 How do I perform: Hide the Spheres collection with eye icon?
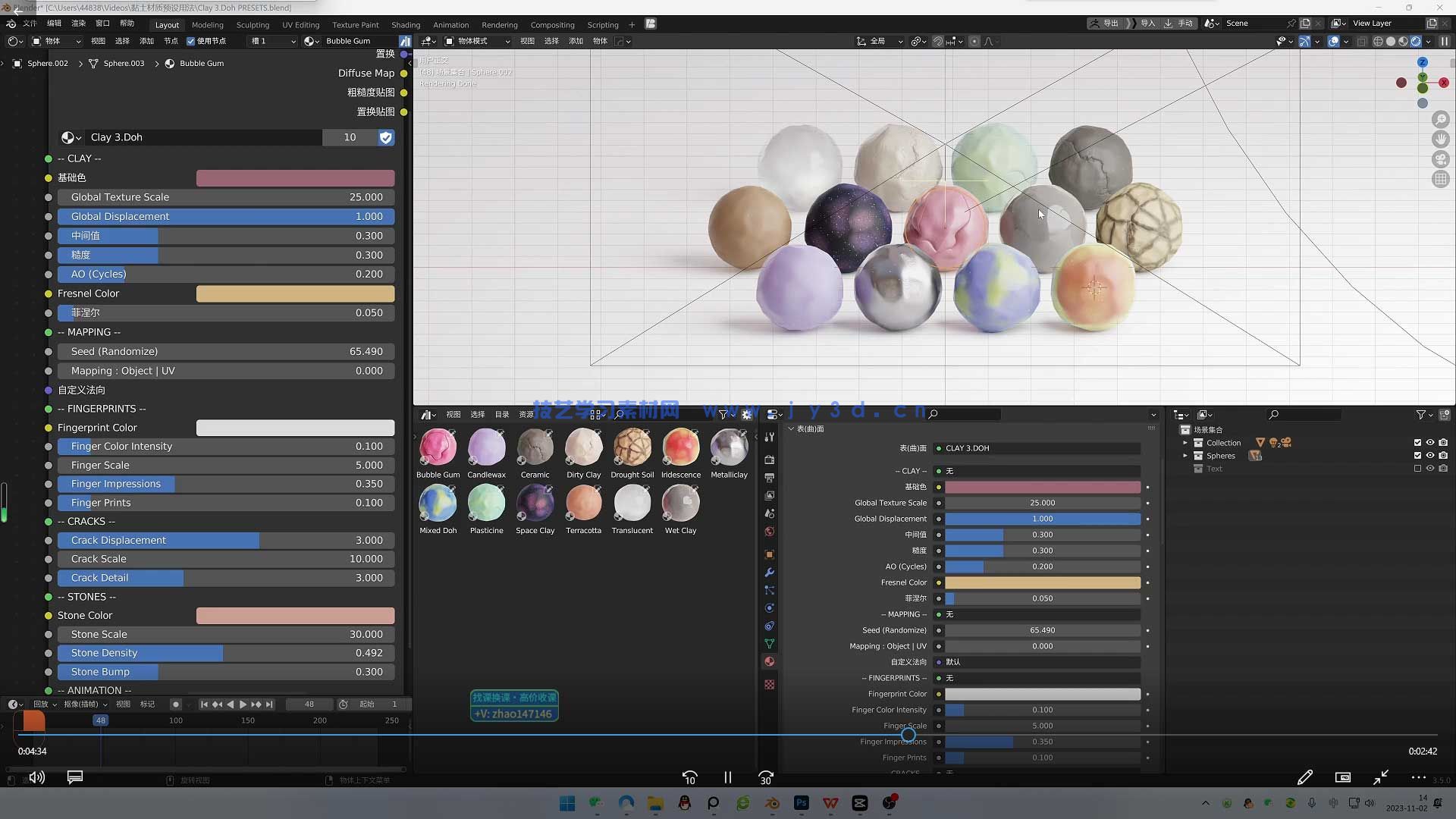point(1430,456)
